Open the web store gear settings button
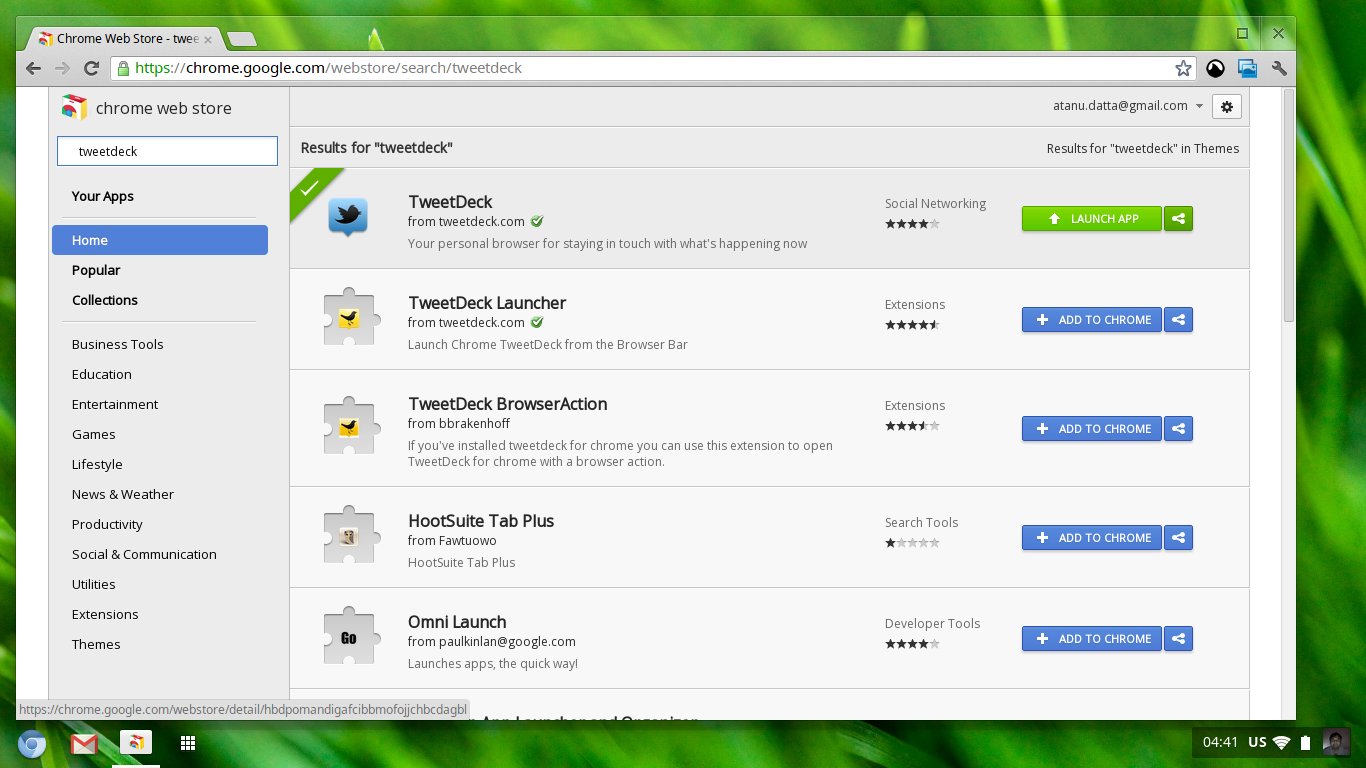1366x768 pixels. coord(1227,106)
